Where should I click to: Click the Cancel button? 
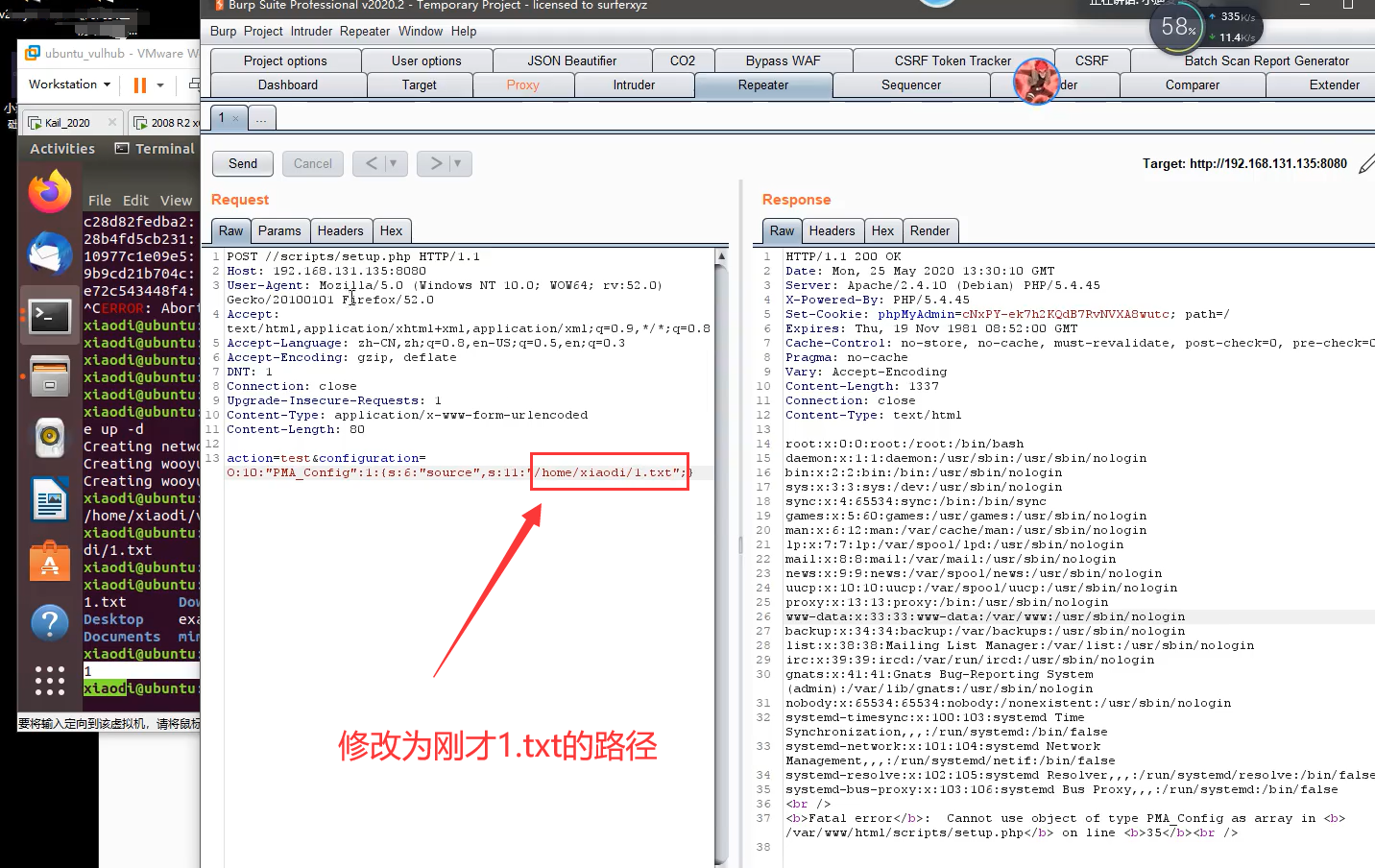click(x=313, y=163)
